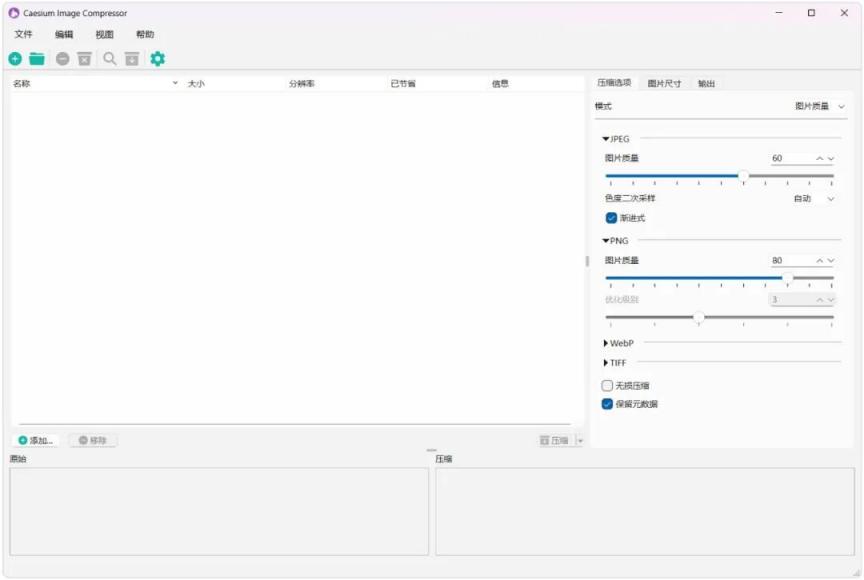The height and width of the screenshot is (580, 864).
Task: Enable the 无损压缩 lossless checkbox
Action: [607, 385]
